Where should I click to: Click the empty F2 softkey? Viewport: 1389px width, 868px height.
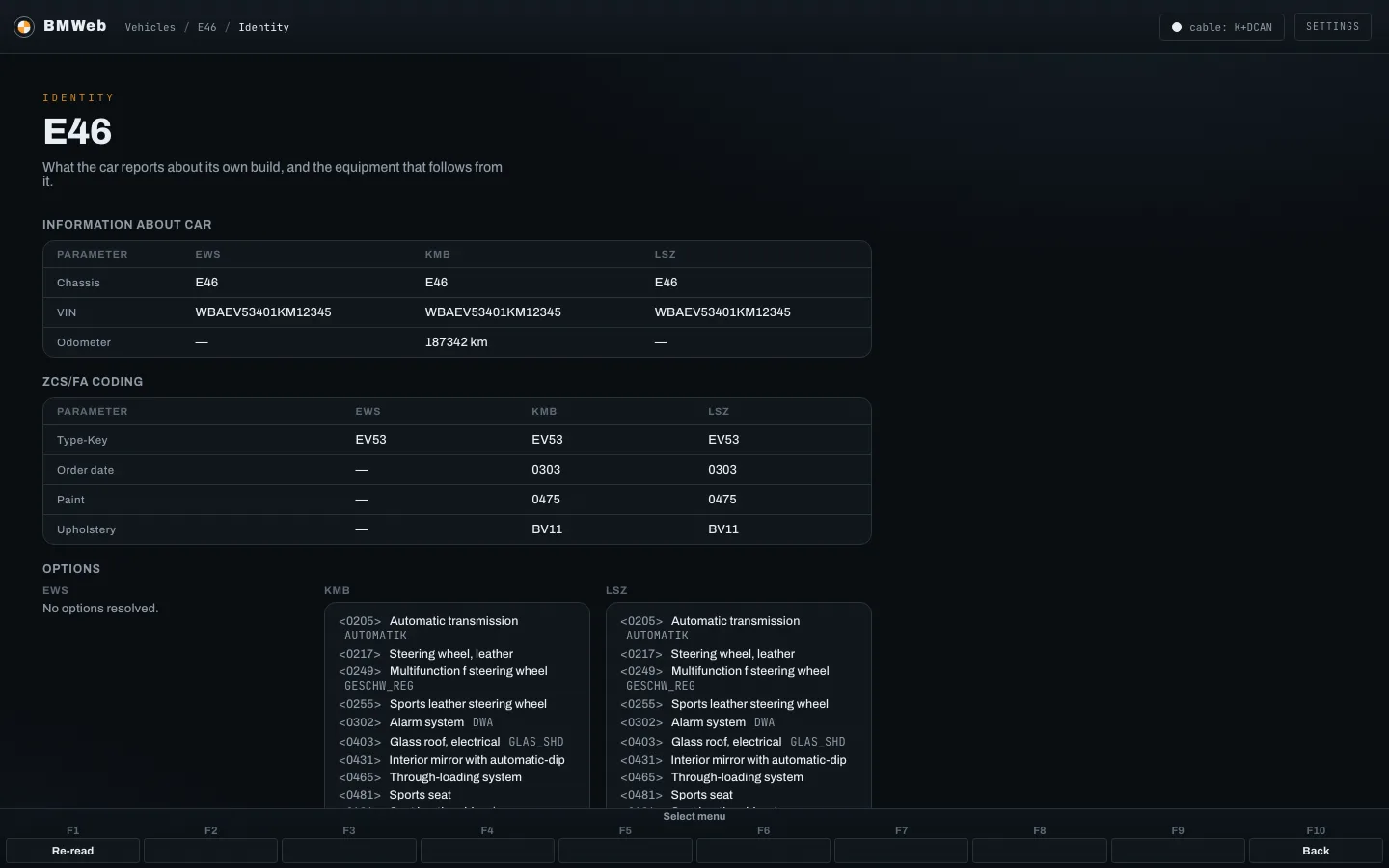(x=211, y=851)
